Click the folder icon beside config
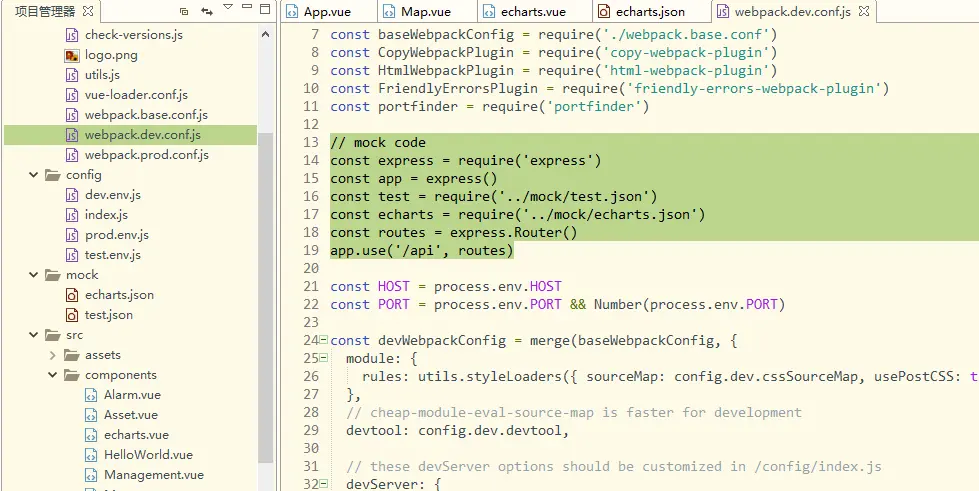The width and height of the screenshot is (979, 491). coord(53,175)
